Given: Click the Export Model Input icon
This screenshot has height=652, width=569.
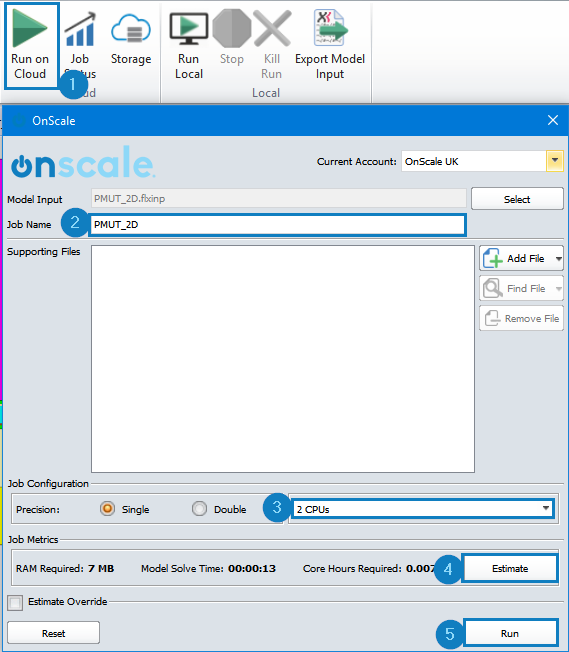Looking at the screenshot, I should pyautogui.click(x=330, y=27).
